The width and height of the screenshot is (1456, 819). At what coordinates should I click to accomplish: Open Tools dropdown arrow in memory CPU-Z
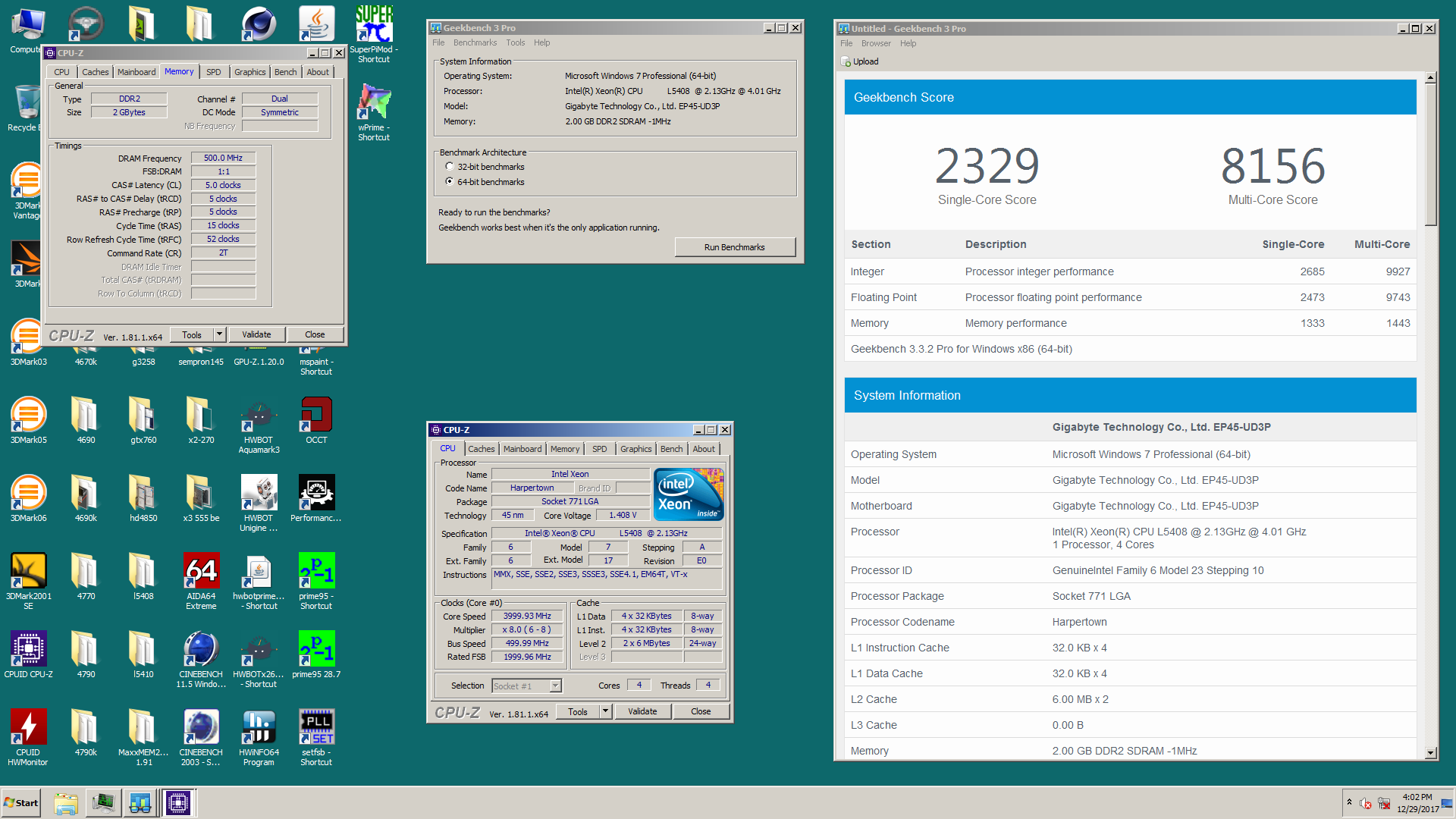219,334
